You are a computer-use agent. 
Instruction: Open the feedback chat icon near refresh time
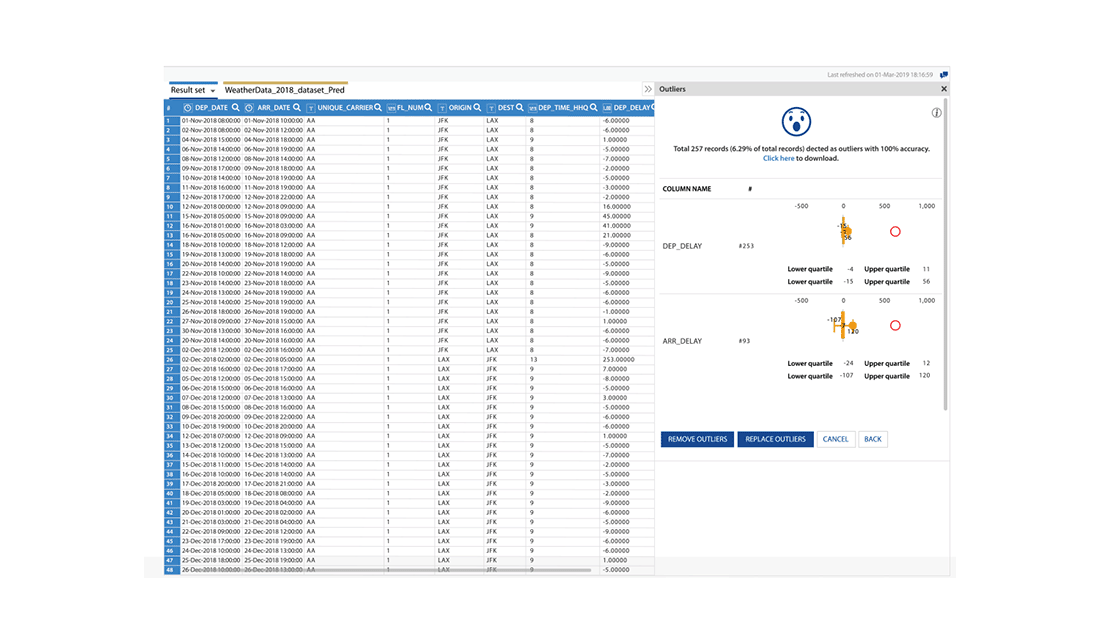pos(944,74)
